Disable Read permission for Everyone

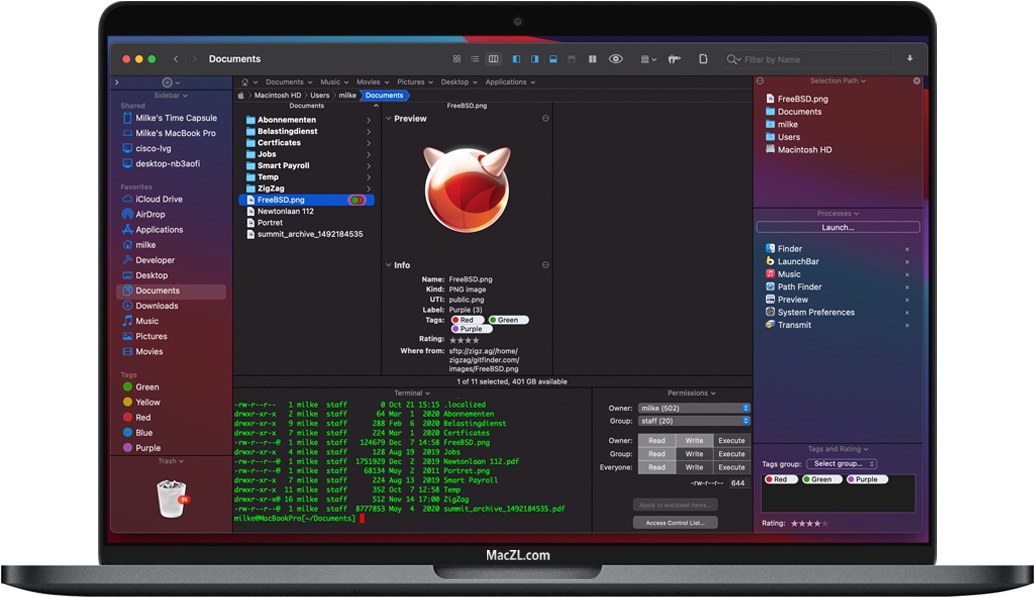[x=657, y=467]
